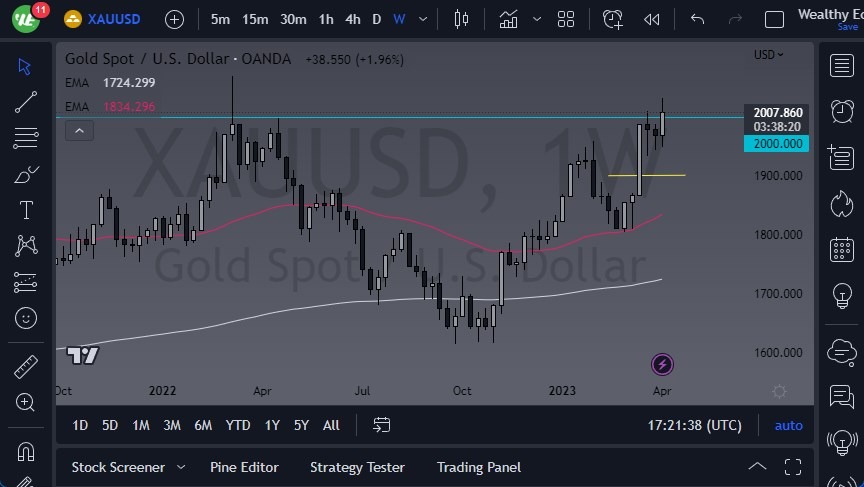The image size is (864, 487).
Task: Open the Strategy Tester tab
Action: click(357, 467)
